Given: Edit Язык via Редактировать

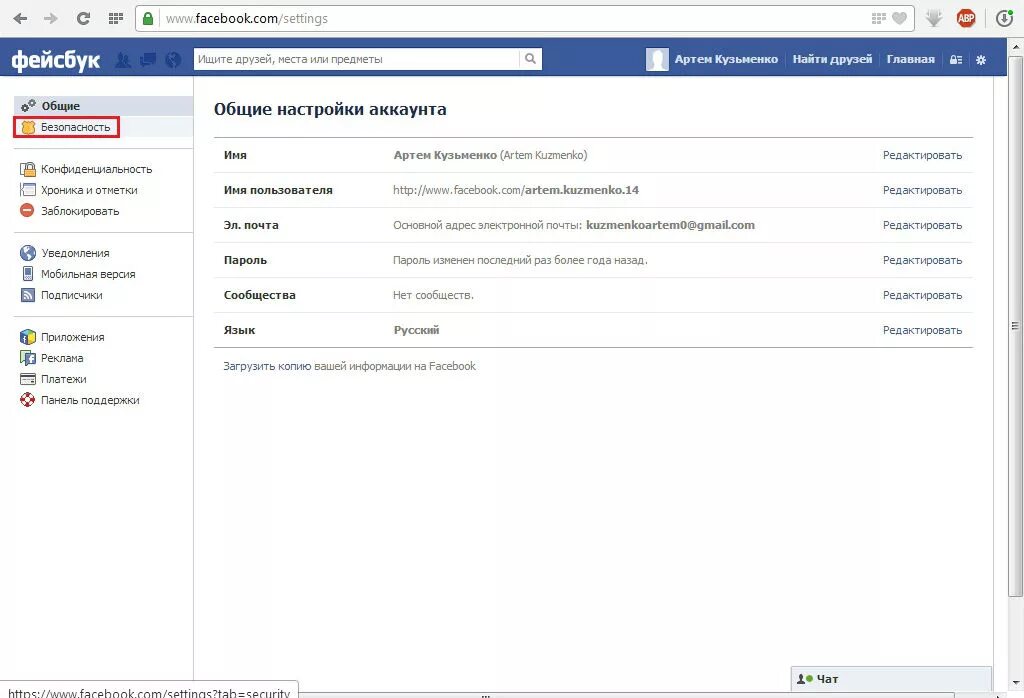Looking at the screenshot, I should (x=922, y=330).
